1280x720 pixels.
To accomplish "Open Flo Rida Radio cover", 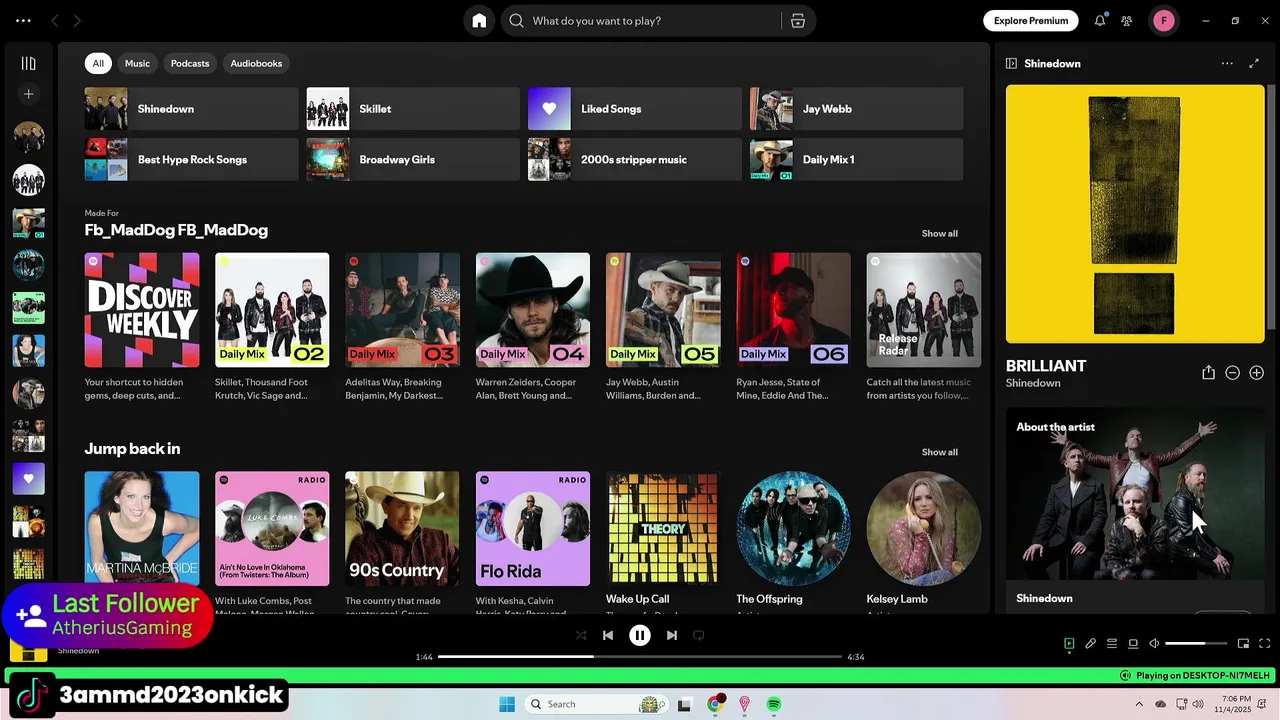I will point(533,529).
